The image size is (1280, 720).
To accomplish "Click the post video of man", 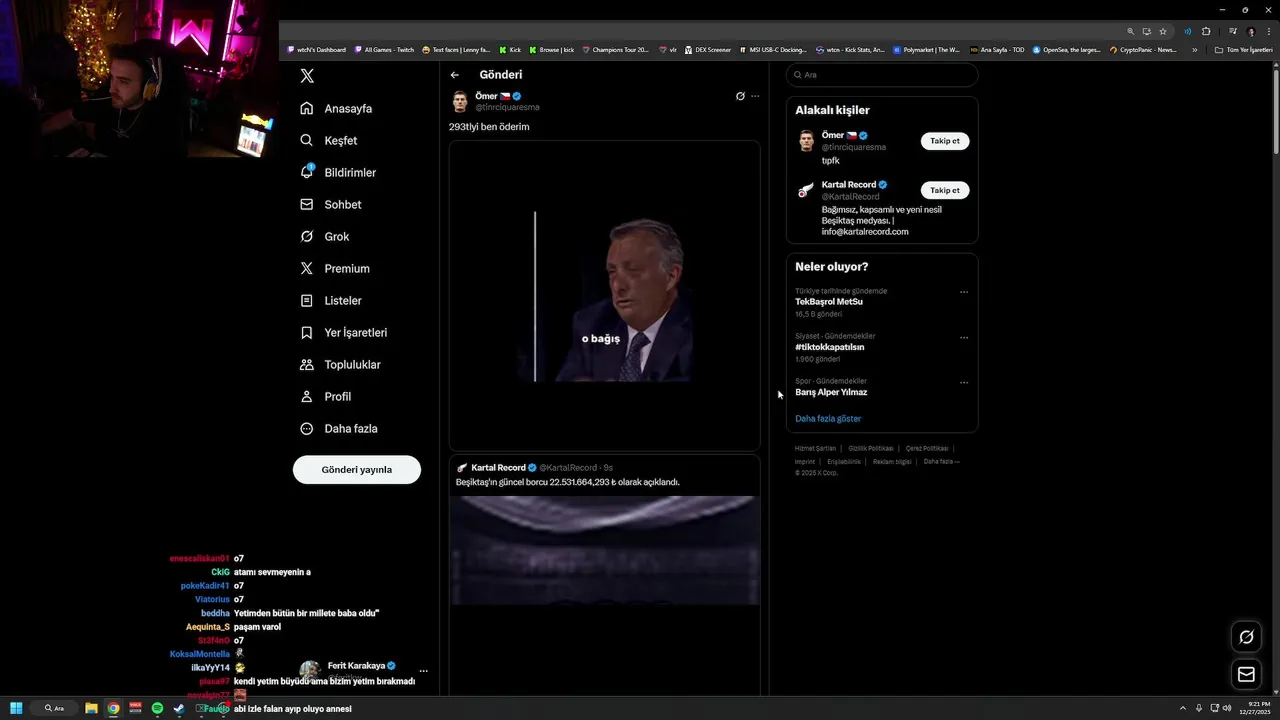I will 604,296.
